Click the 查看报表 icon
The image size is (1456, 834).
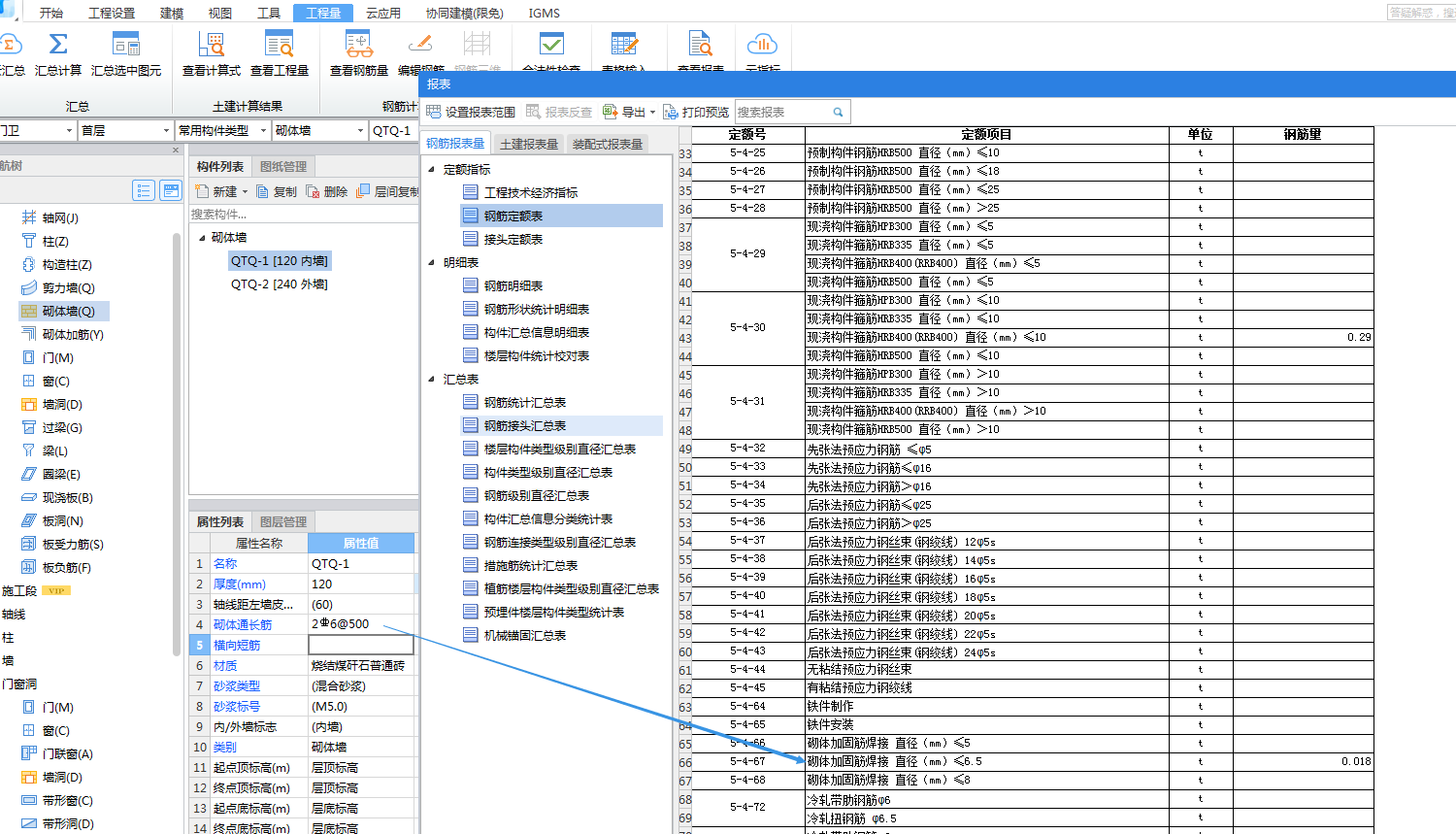point(701,45)
